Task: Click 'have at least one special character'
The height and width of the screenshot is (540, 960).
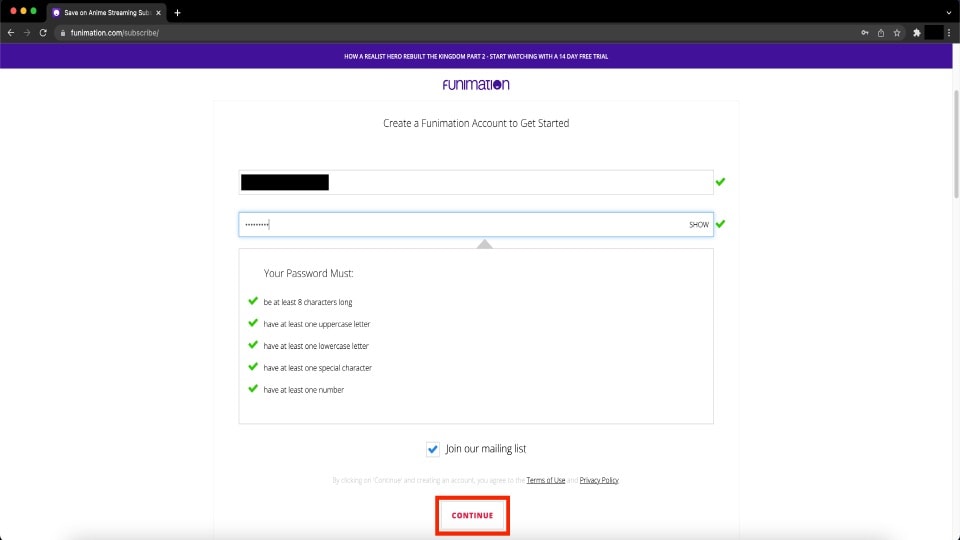Action: 317,368
